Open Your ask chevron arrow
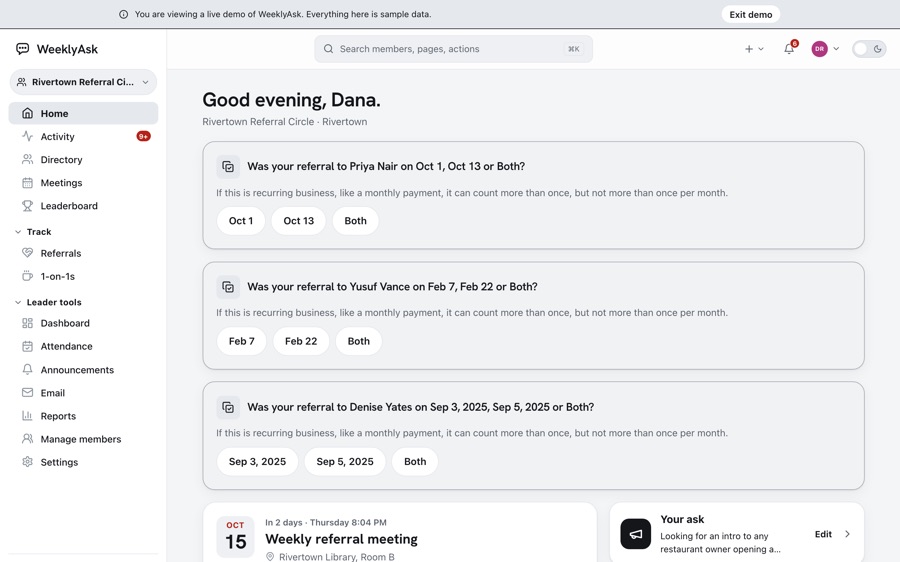The width and height of the screenshot is (900, 562). point(847,534)
